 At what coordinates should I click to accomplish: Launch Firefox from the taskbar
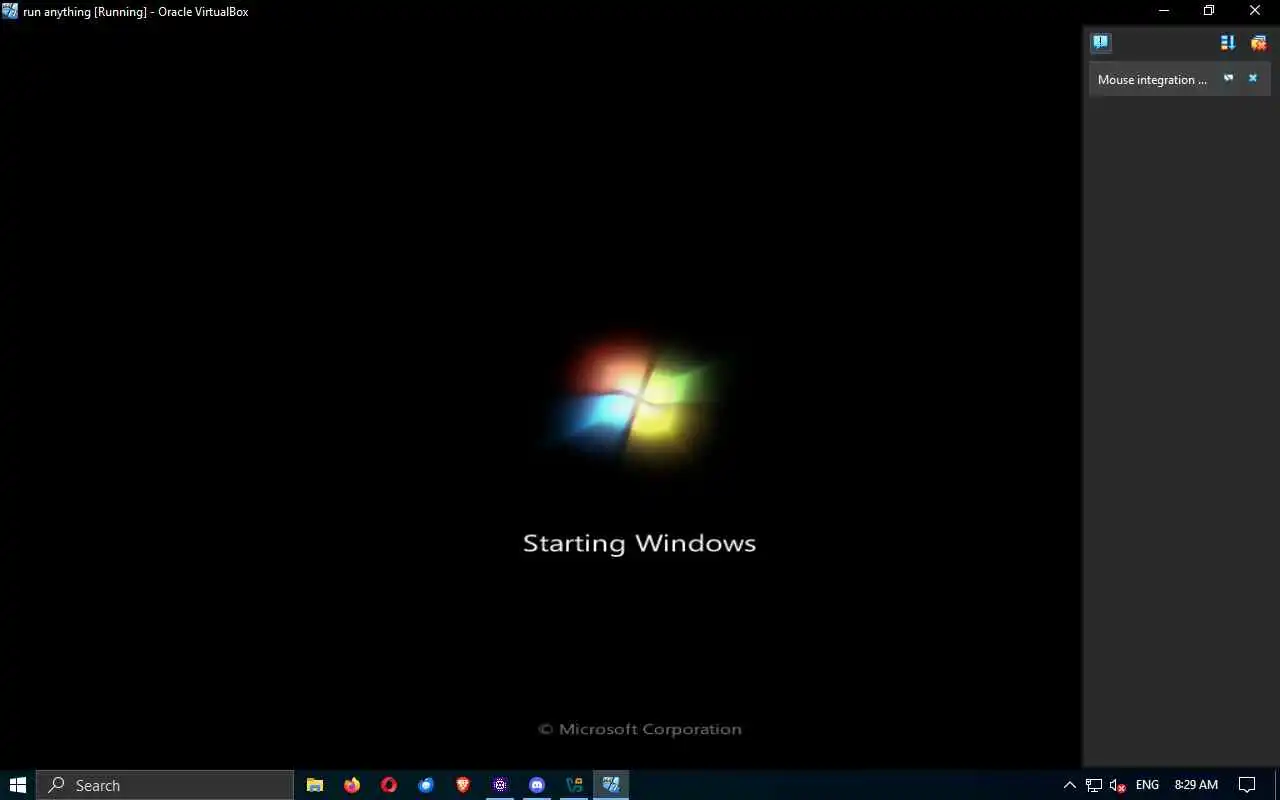[352, 785]
